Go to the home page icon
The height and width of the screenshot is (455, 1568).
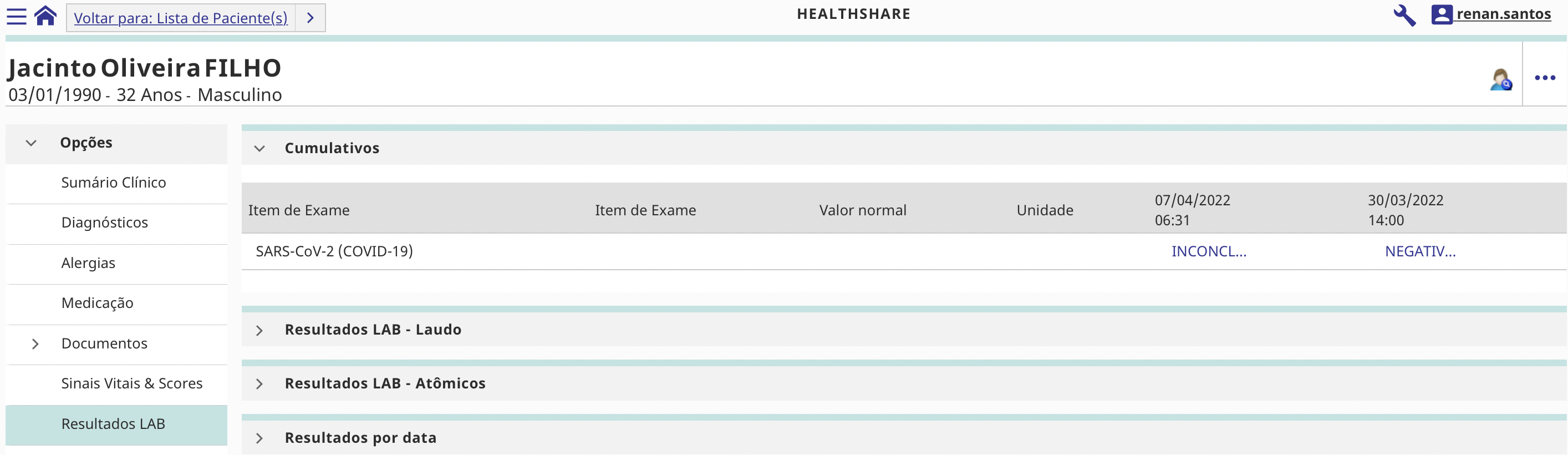point(45,16)
